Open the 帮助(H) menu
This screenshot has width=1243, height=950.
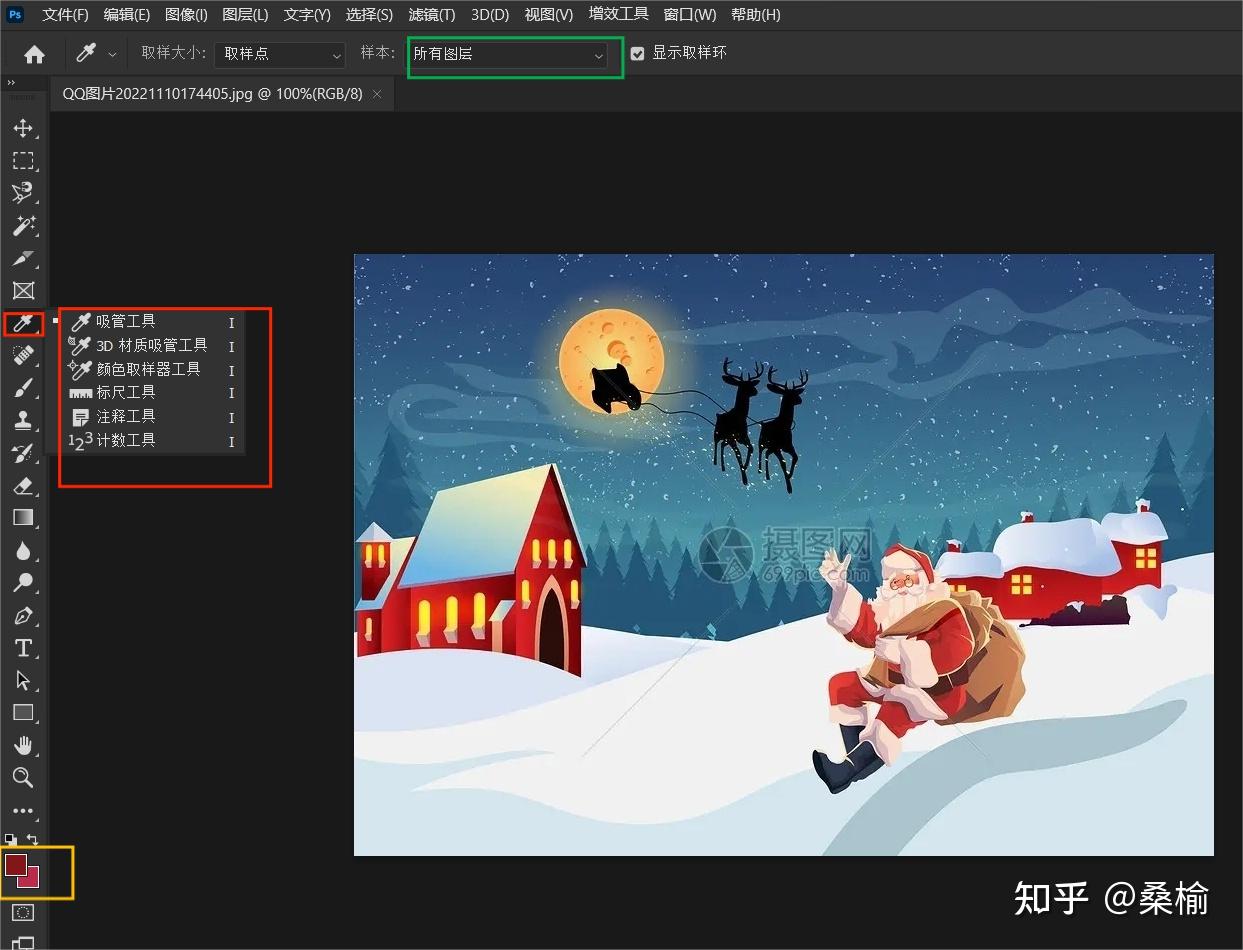pos(755,15)
